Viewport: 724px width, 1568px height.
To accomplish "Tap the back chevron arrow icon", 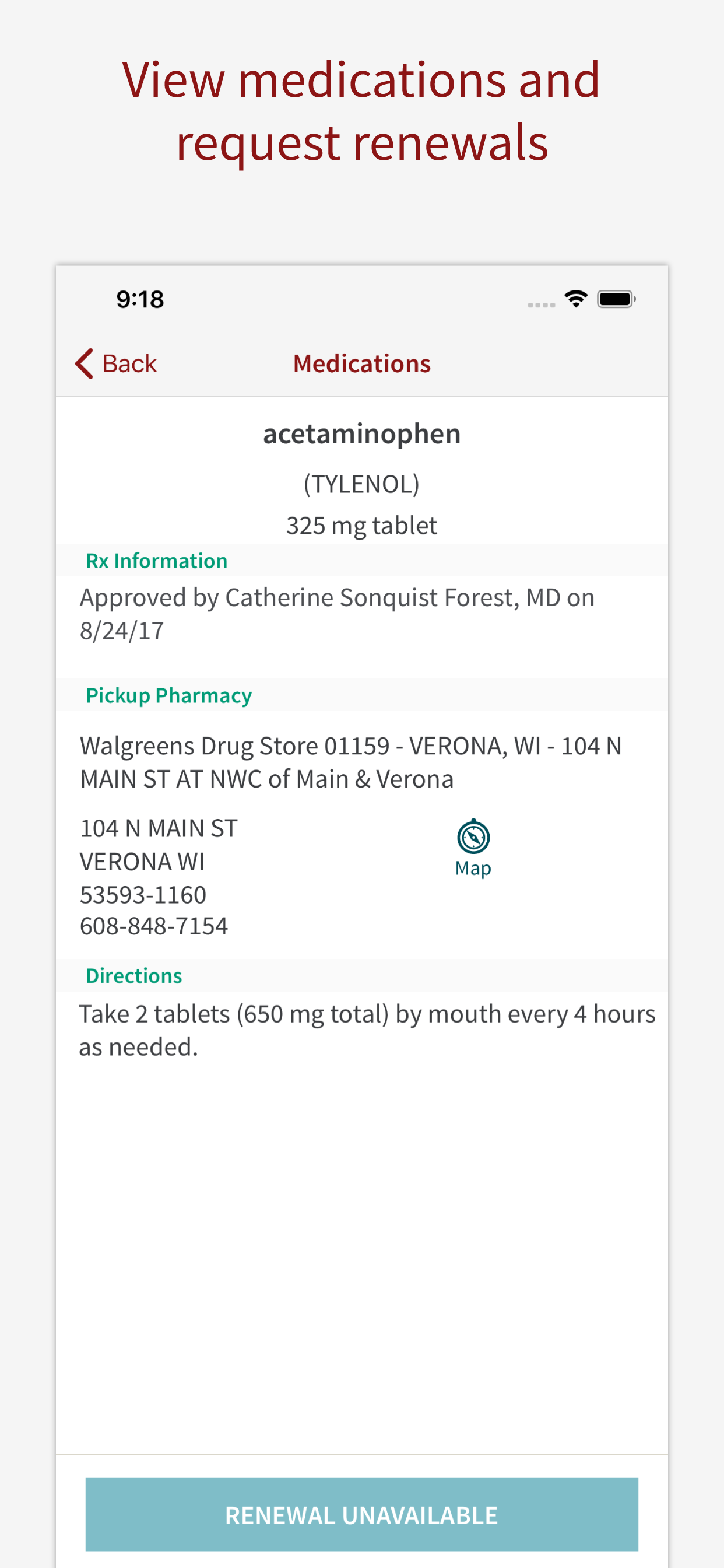I will pos(85,363).
